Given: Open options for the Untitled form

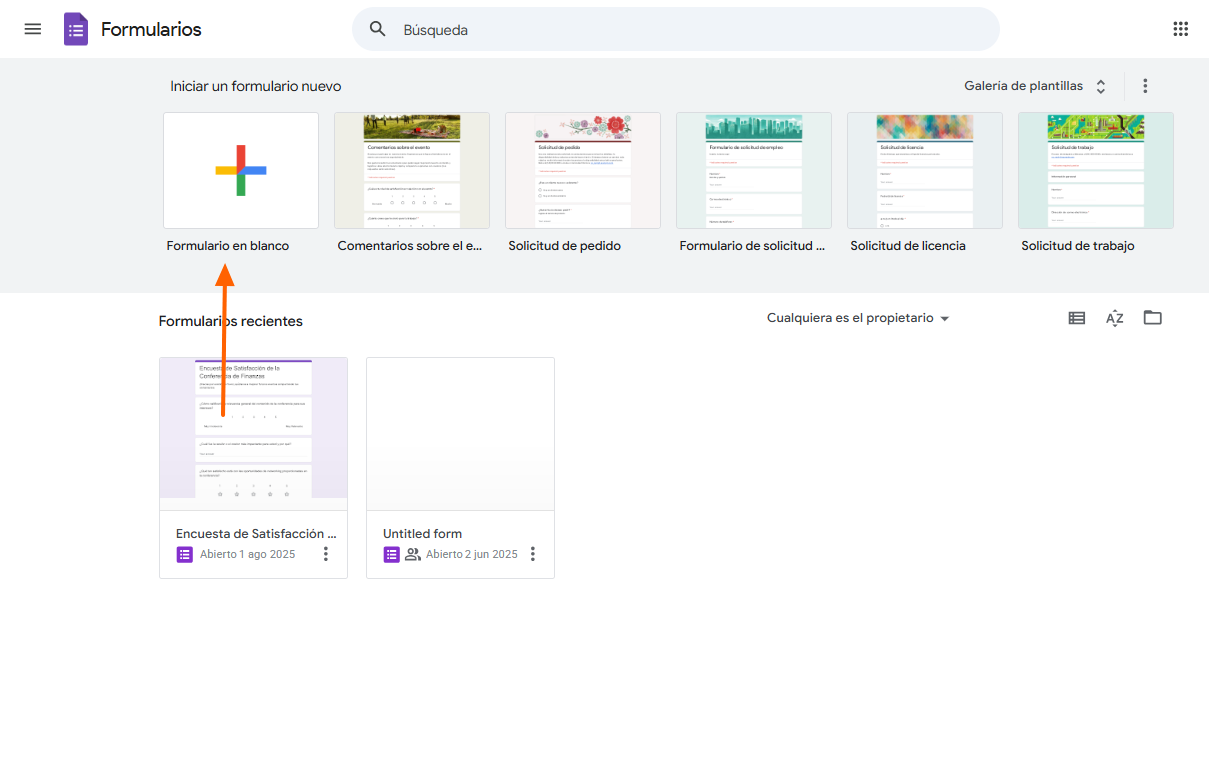Looking at the screenshot, I should [x=532, y=553].
